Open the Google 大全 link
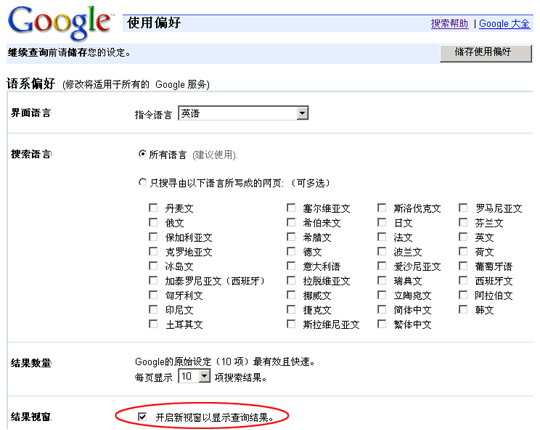Screen dimensions: 540x430 (505, 23)
